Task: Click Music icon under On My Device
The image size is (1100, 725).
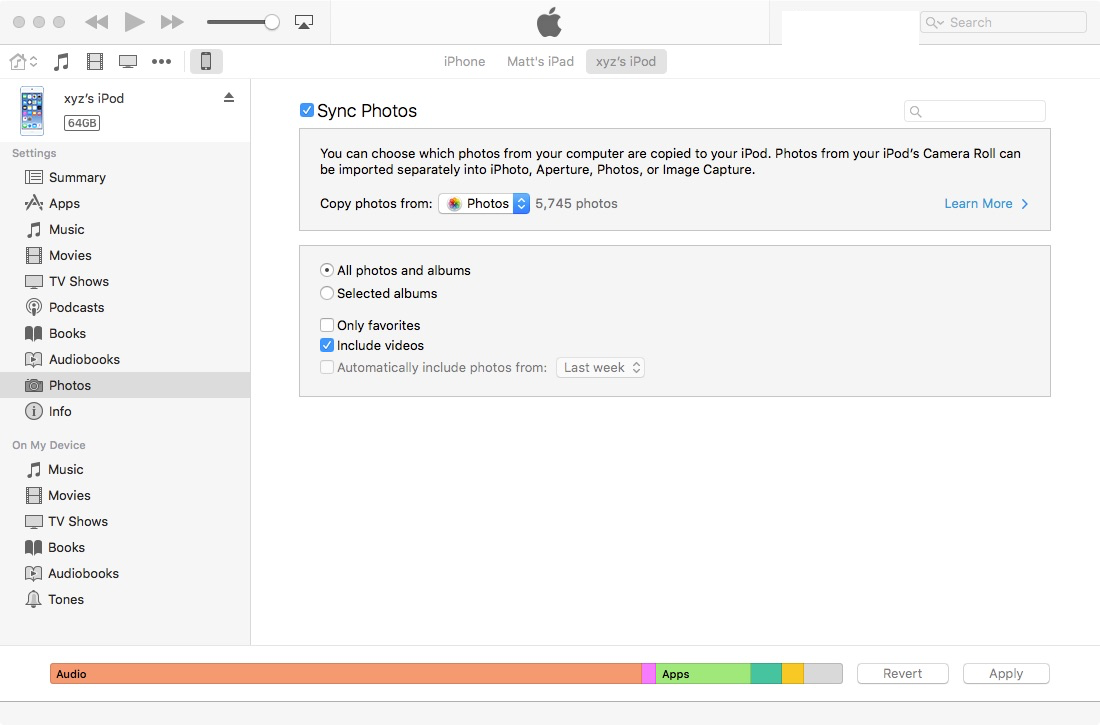Action: (x=34, y=470)
